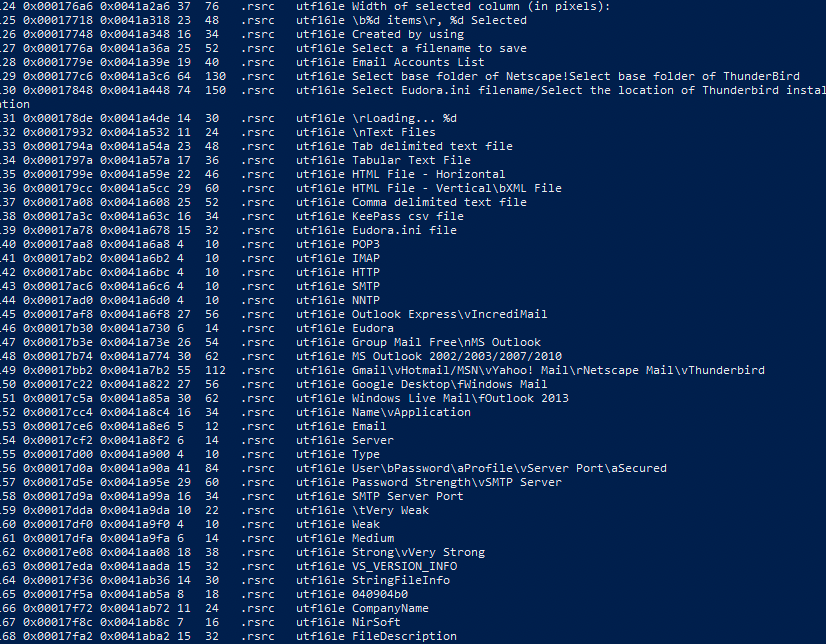
Task: Select the 'Medium' strength string
Action: coord(373,538)
